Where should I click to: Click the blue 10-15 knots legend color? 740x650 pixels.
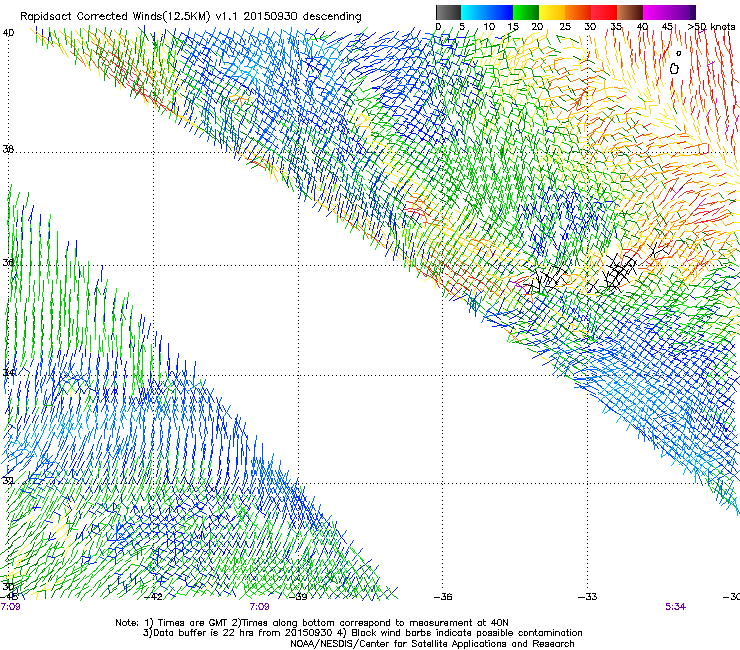click(500, 12)
